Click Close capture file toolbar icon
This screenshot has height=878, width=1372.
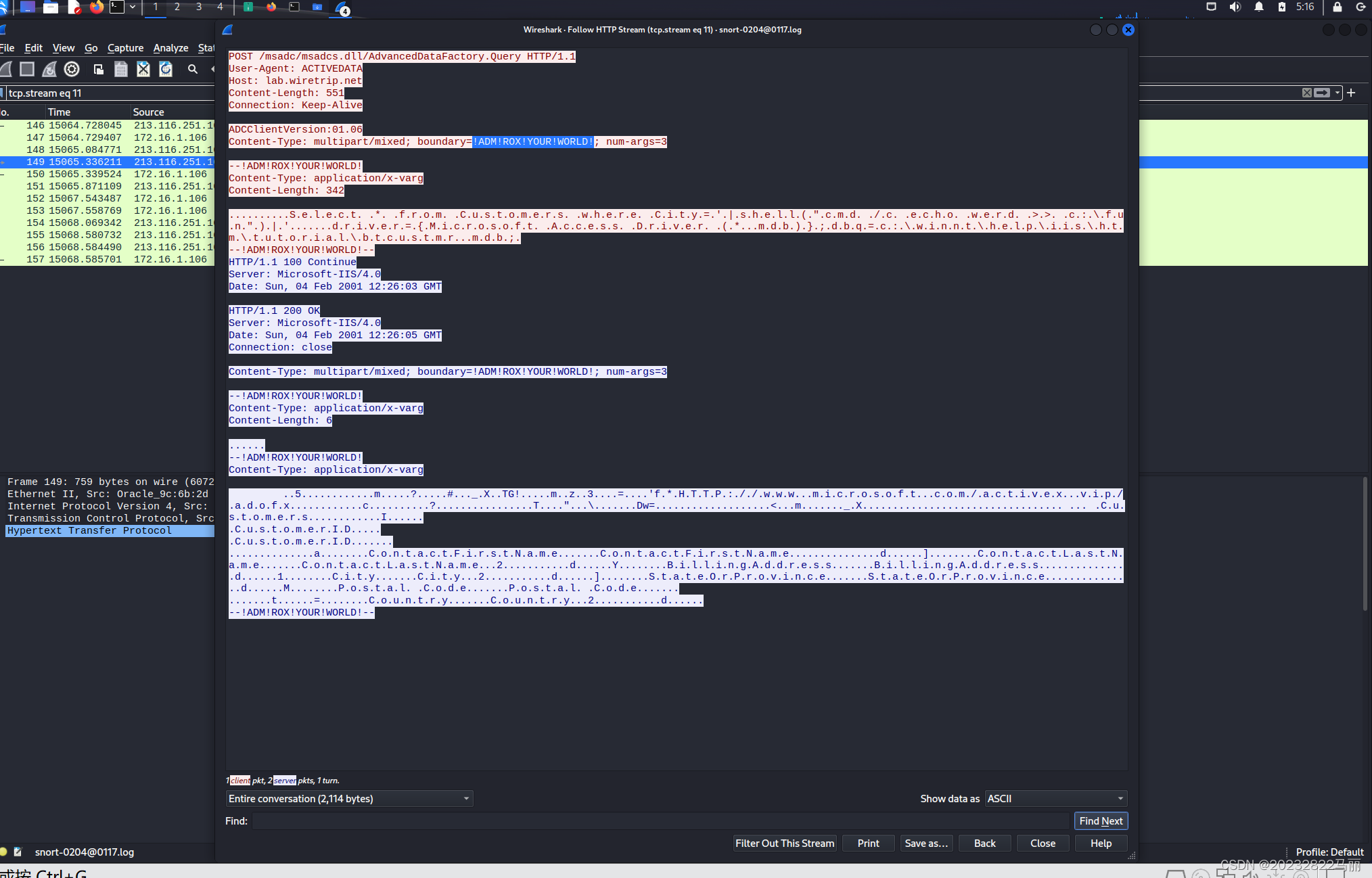coord(143,69)
